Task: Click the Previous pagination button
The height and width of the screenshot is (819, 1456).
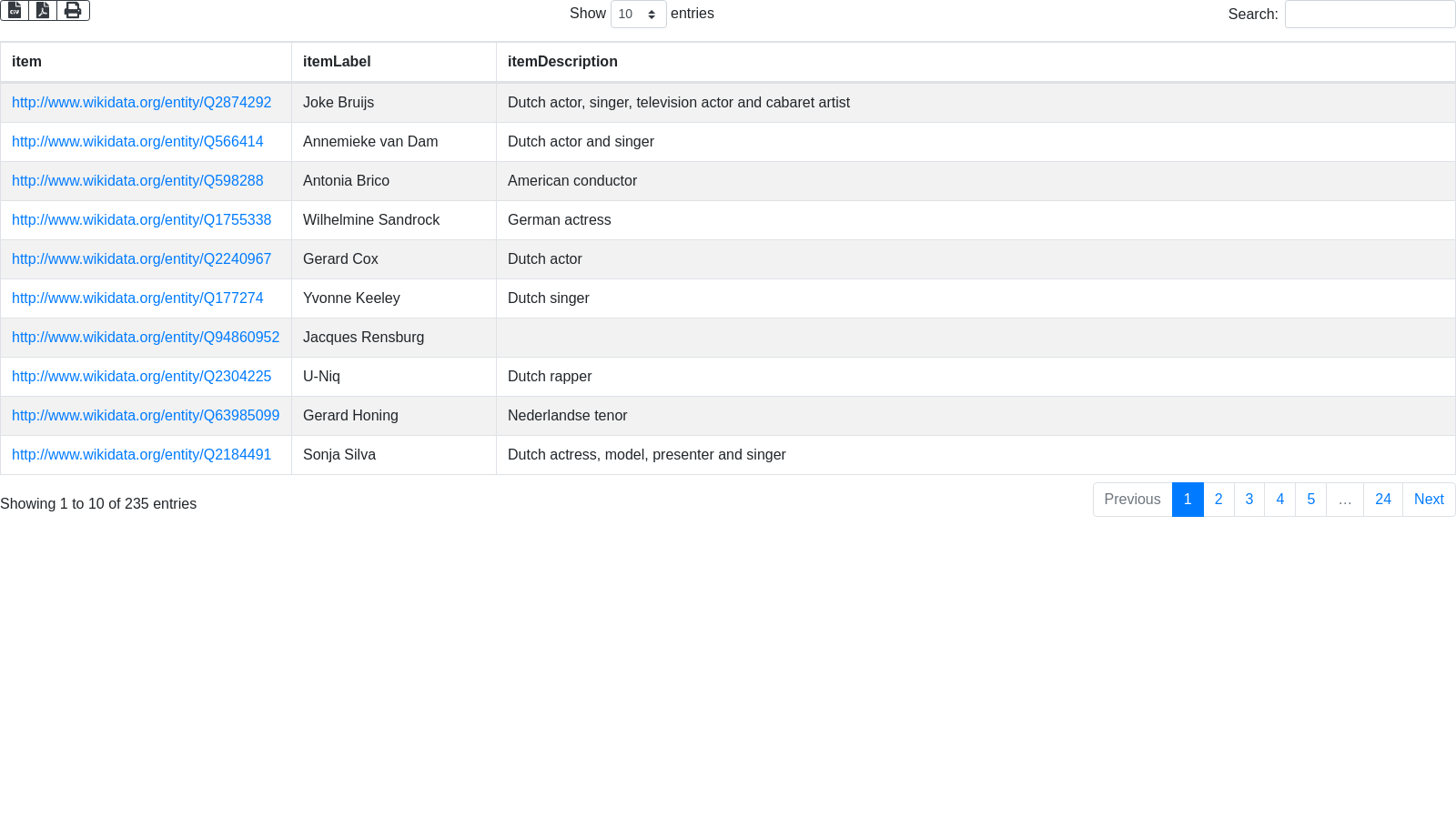Action: 1132,500
